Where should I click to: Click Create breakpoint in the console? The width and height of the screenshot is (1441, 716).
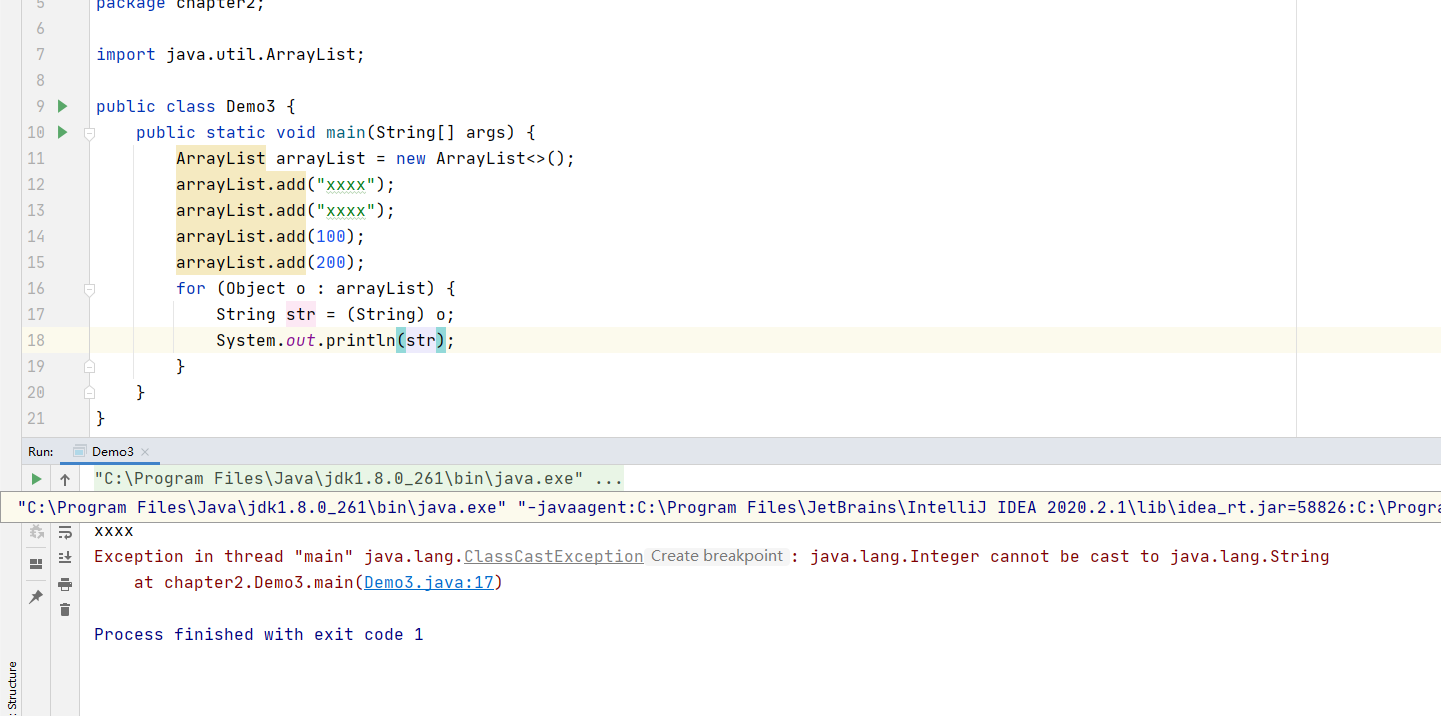pyautogui.click(x=714, y=556)
